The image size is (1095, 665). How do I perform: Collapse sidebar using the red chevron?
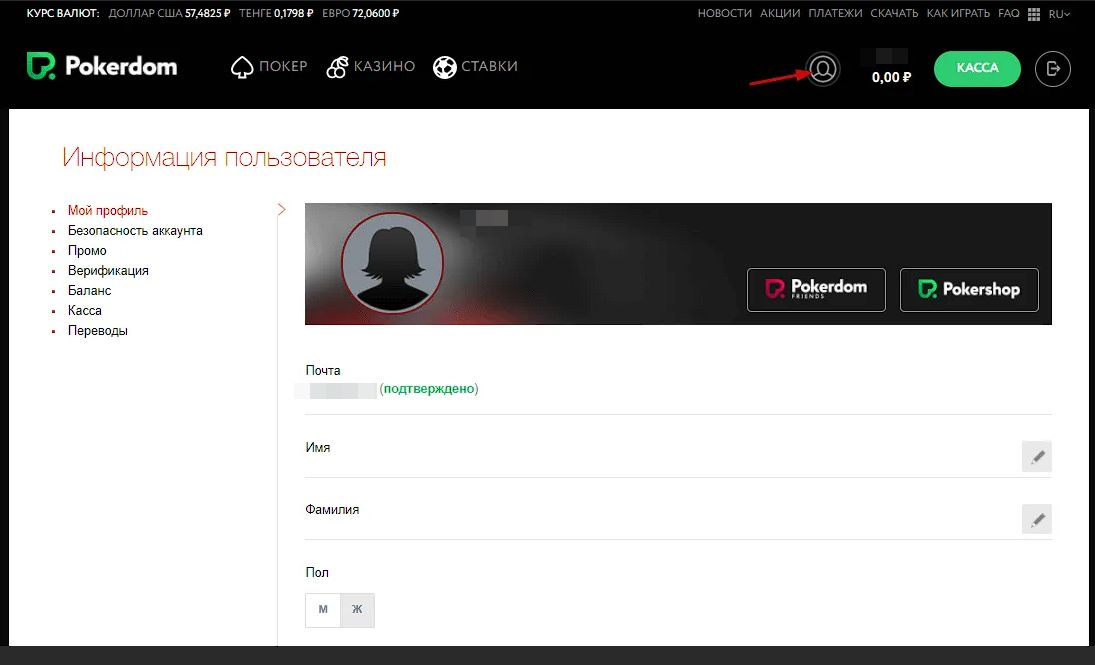coord(281,210)
